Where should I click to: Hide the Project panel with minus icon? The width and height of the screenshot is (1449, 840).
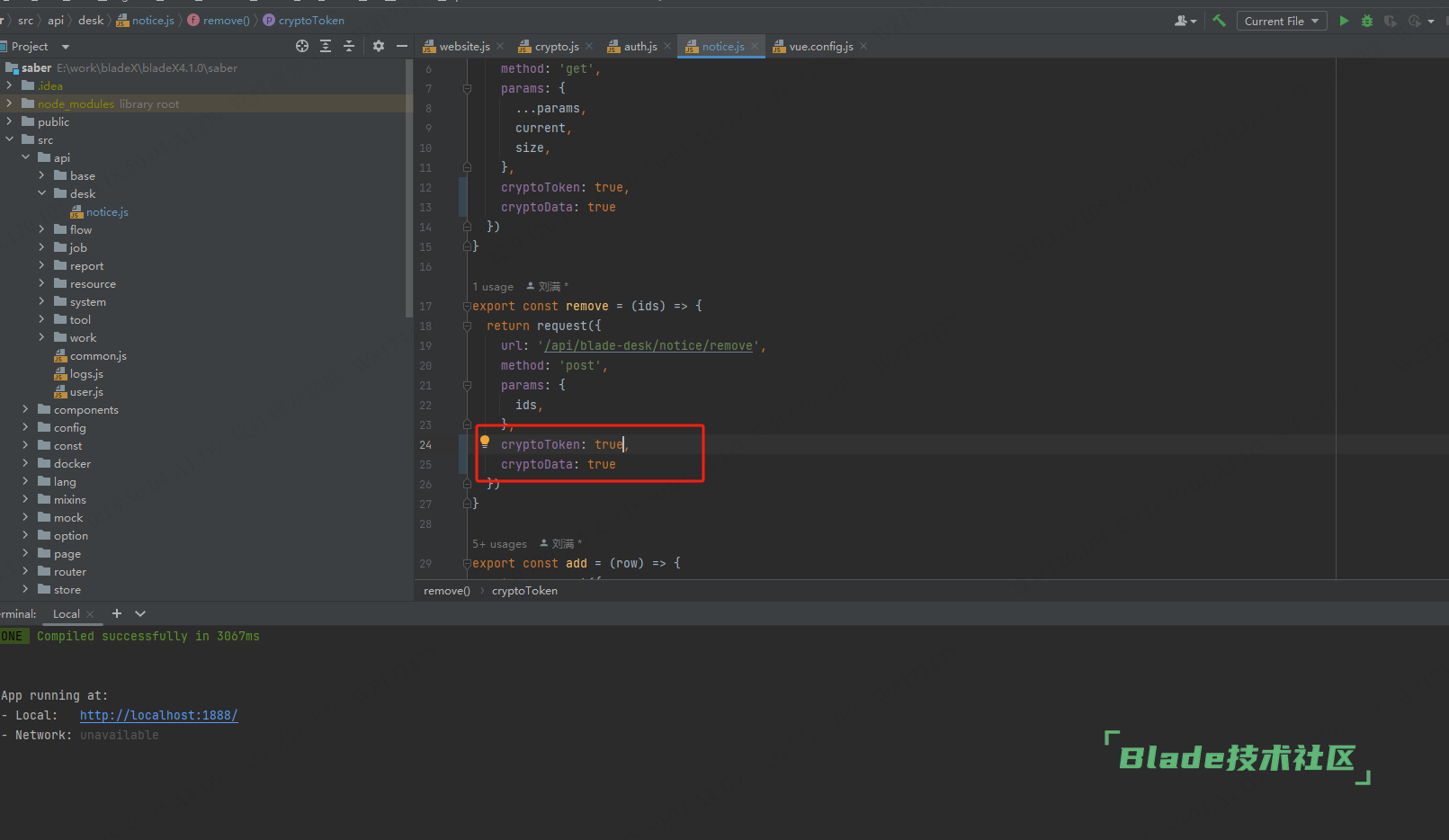pyautogui.click(x=402, y=46)
